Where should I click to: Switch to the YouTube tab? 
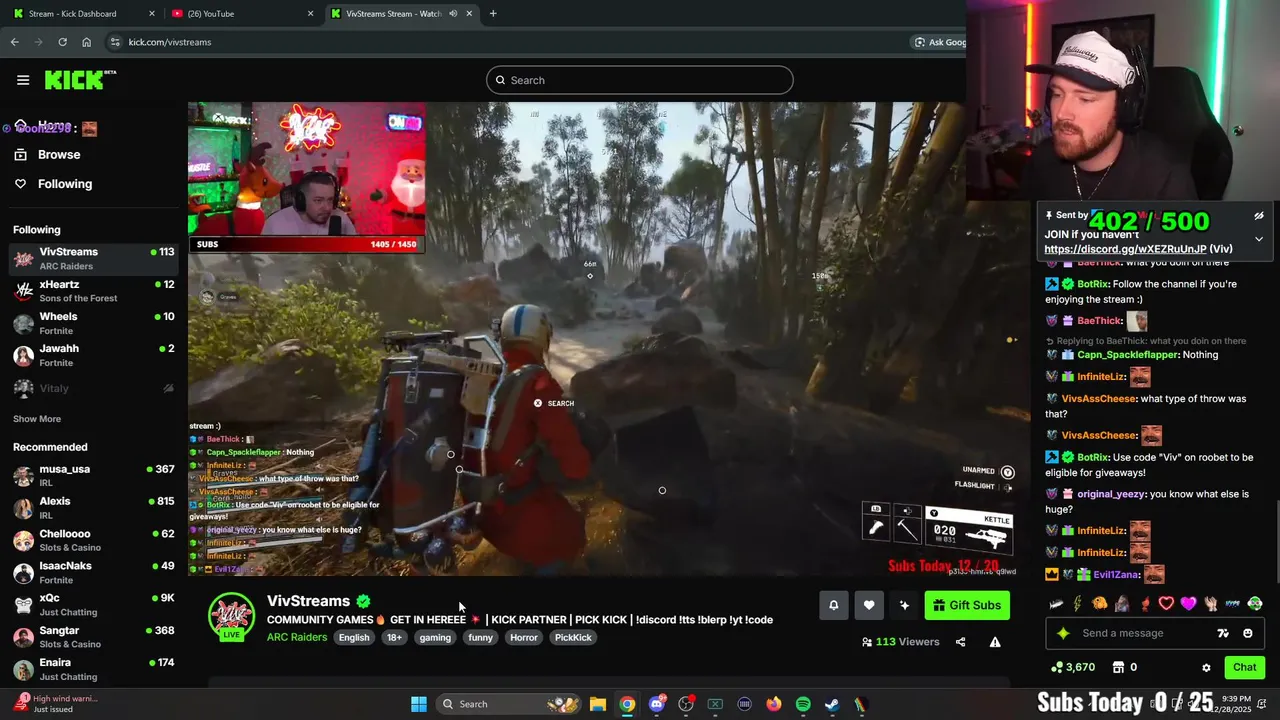[241, 14]
